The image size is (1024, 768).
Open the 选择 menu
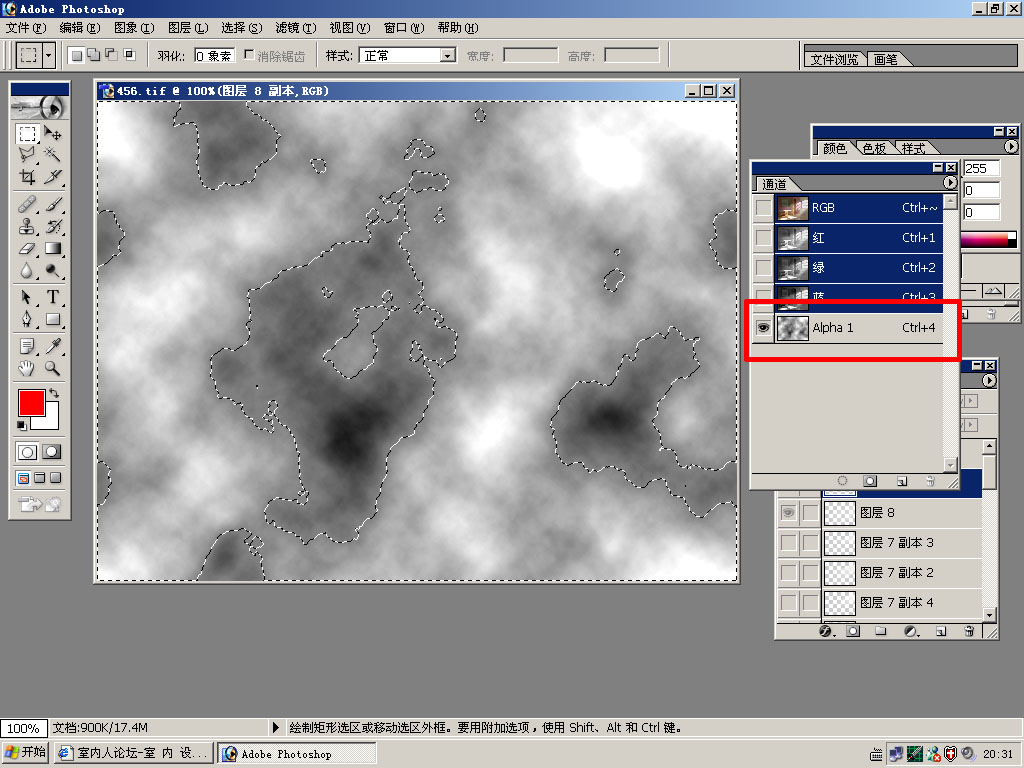[242, 27]
